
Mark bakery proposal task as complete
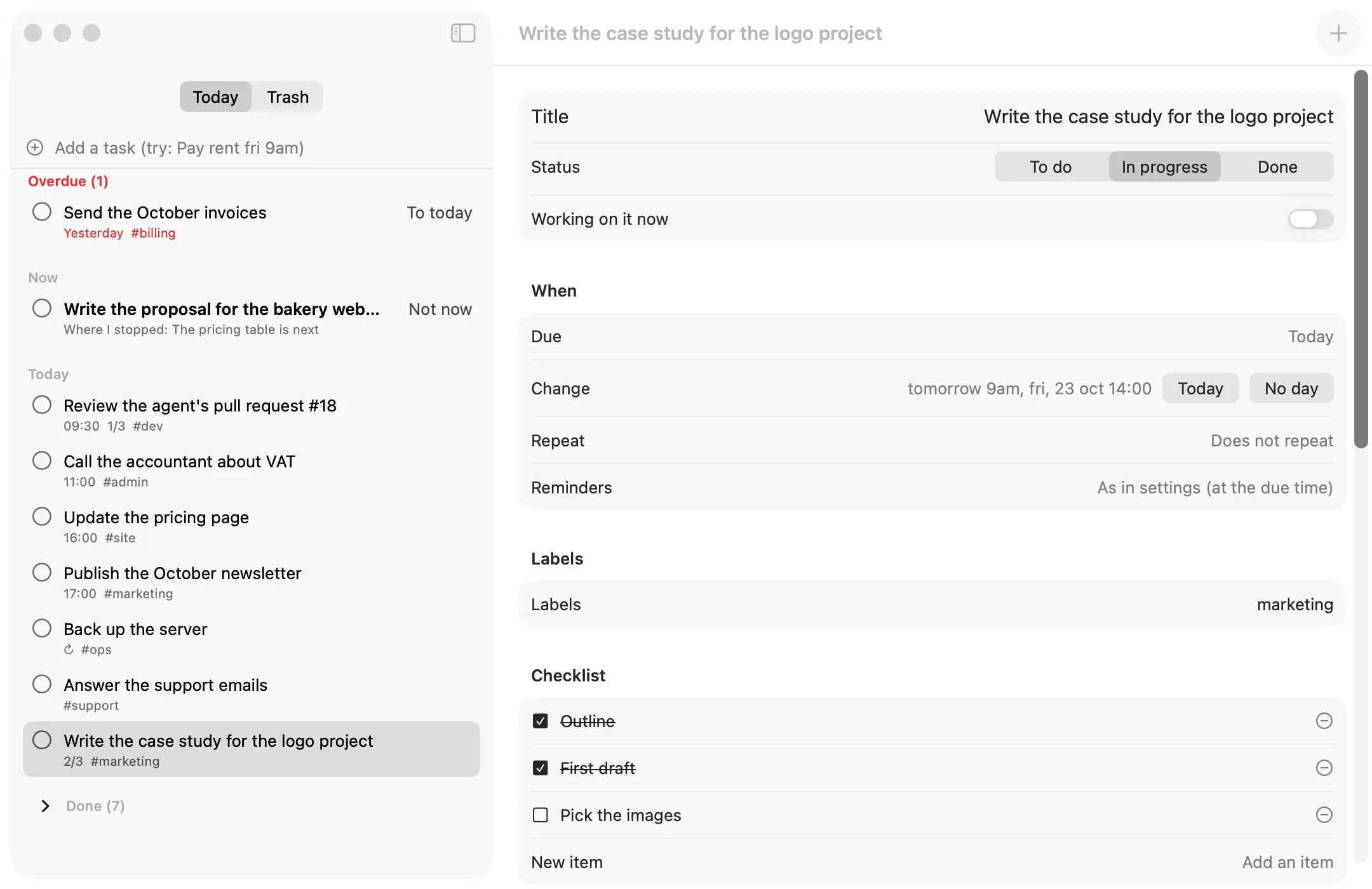tap(42, 308)
